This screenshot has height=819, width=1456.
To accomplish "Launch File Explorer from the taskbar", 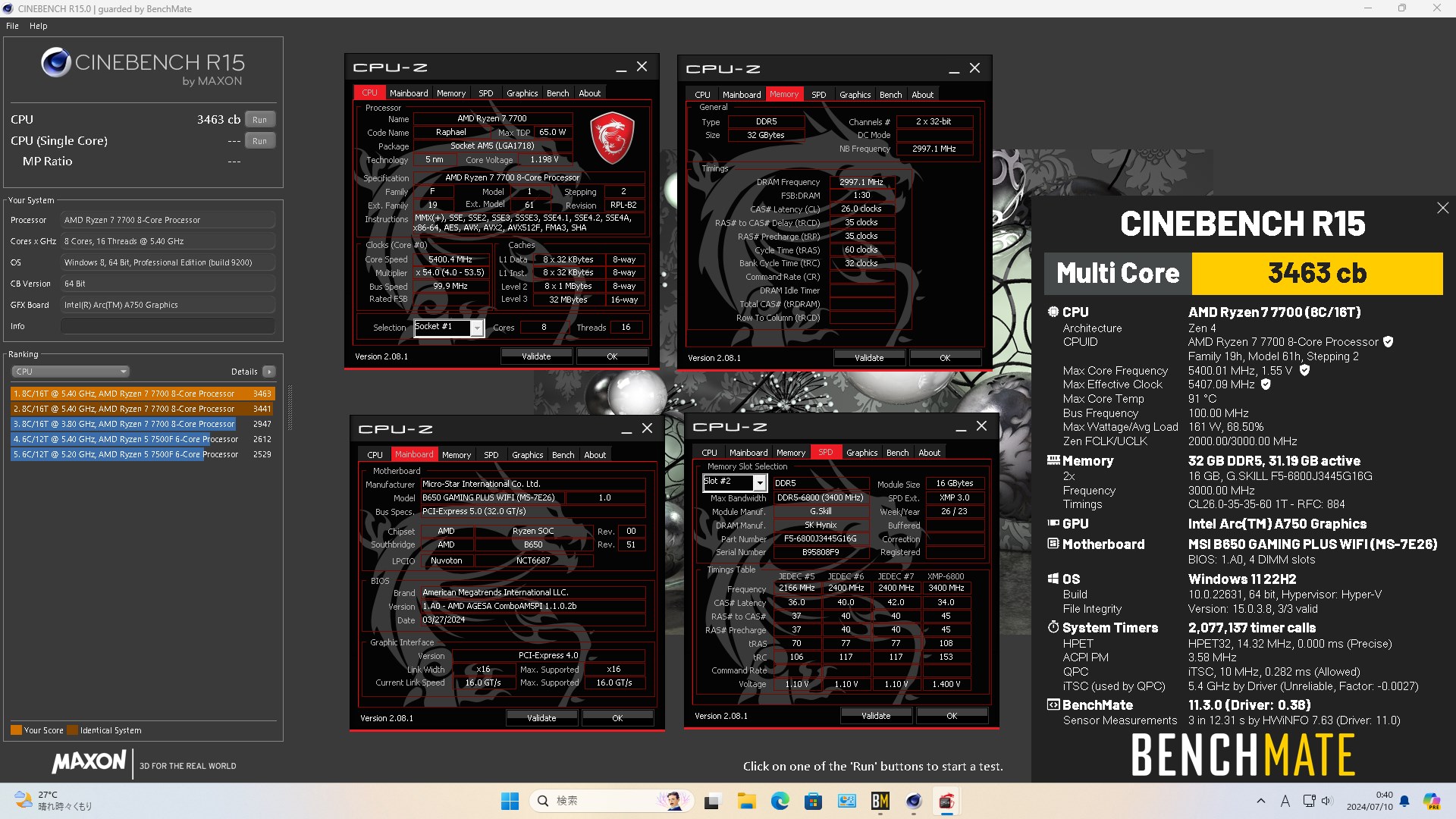I will (746, 801).
